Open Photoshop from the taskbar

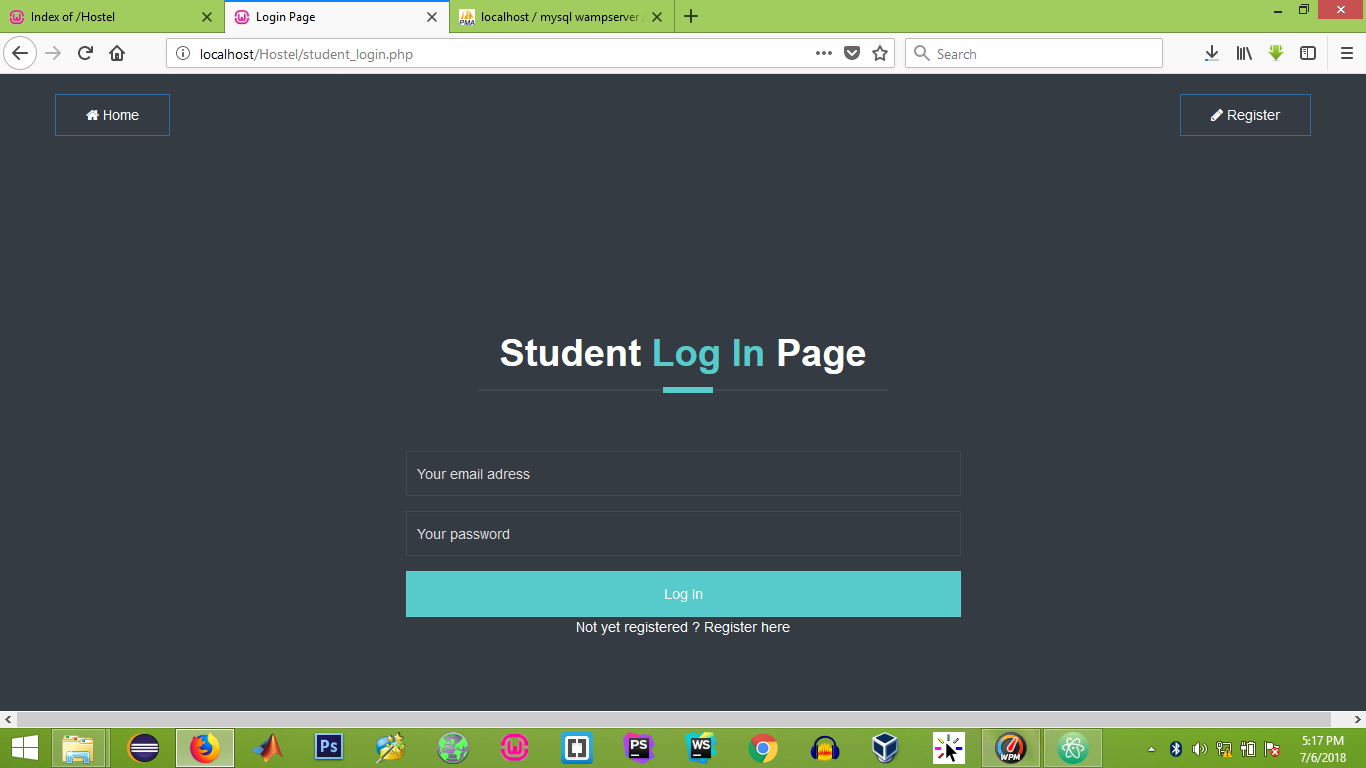[329, 747]
